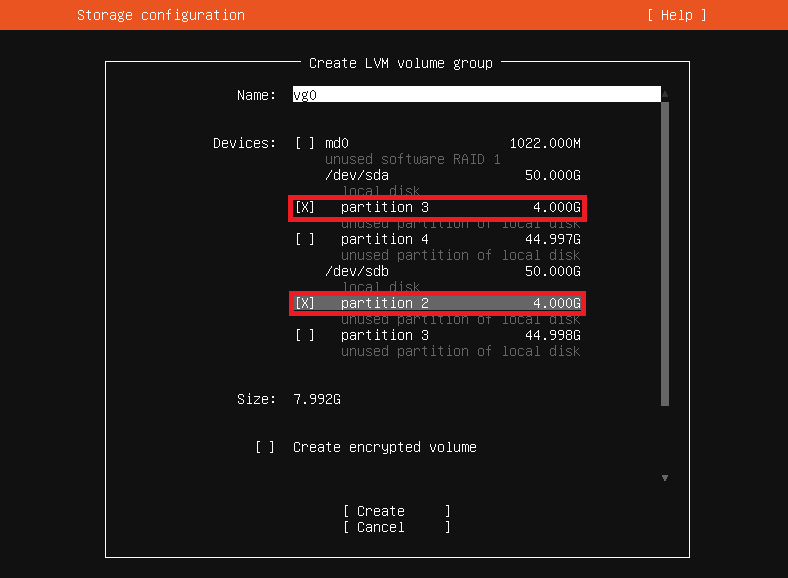788x578 pixels.
Task: Click the scrollbar down arrow
Action: coord(665,478)
